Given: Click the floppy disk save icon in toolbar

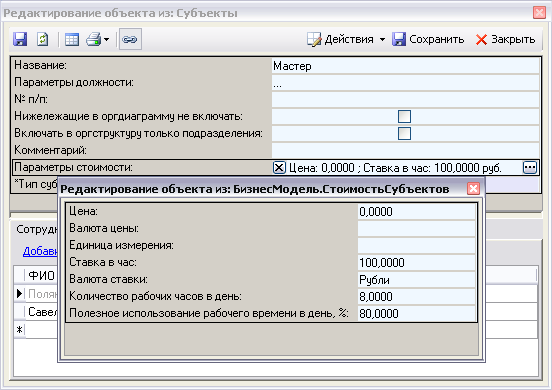Looking at the screenshot, I should click(x=20, y=39).
